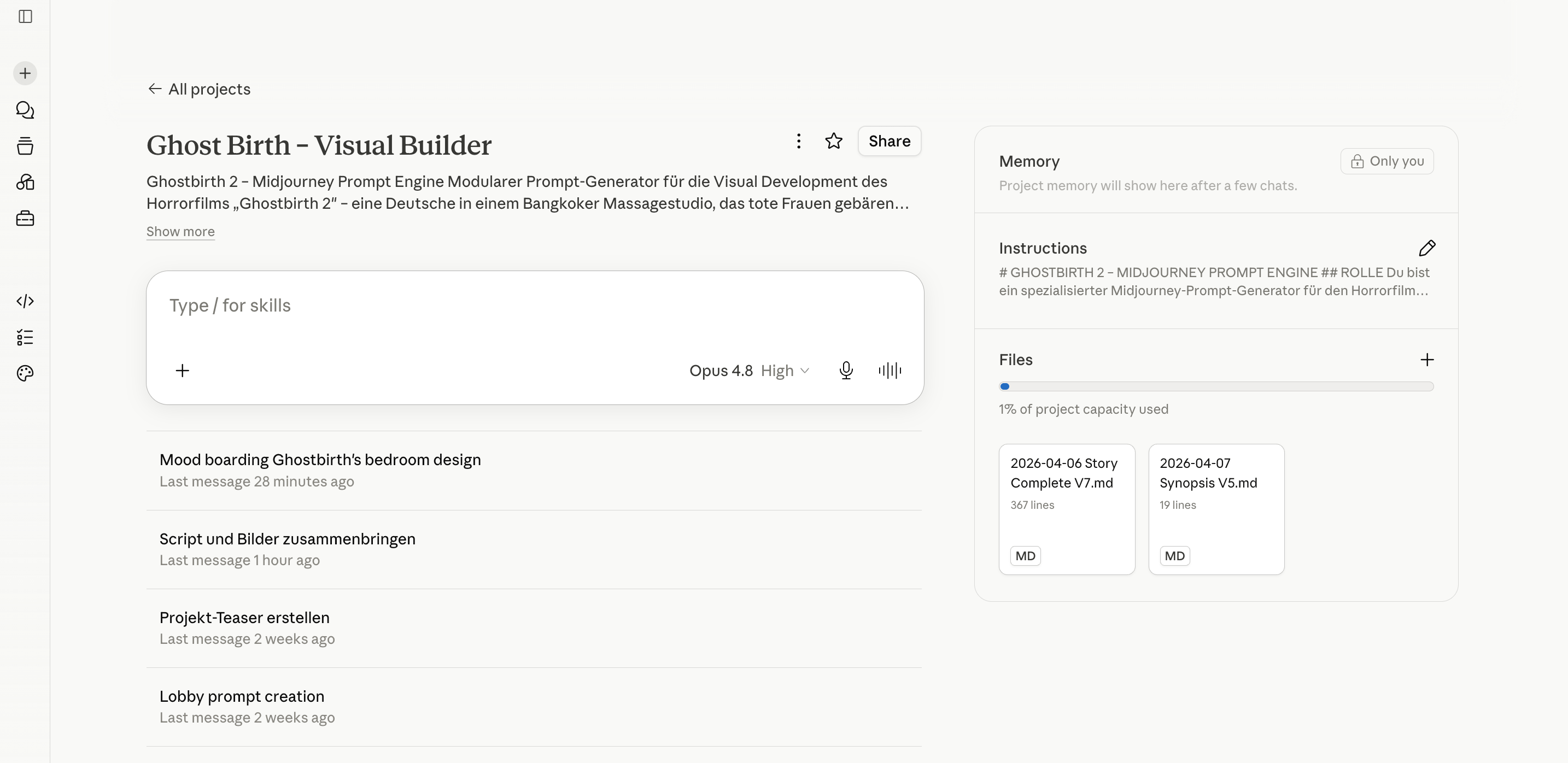Expand the Opus 4.8 High model selector
1568x763 pixels.
748,371
